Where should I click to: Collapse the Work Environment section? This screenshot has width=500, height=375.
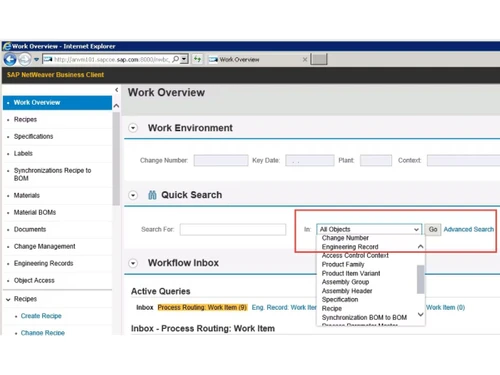coord(133,128)
